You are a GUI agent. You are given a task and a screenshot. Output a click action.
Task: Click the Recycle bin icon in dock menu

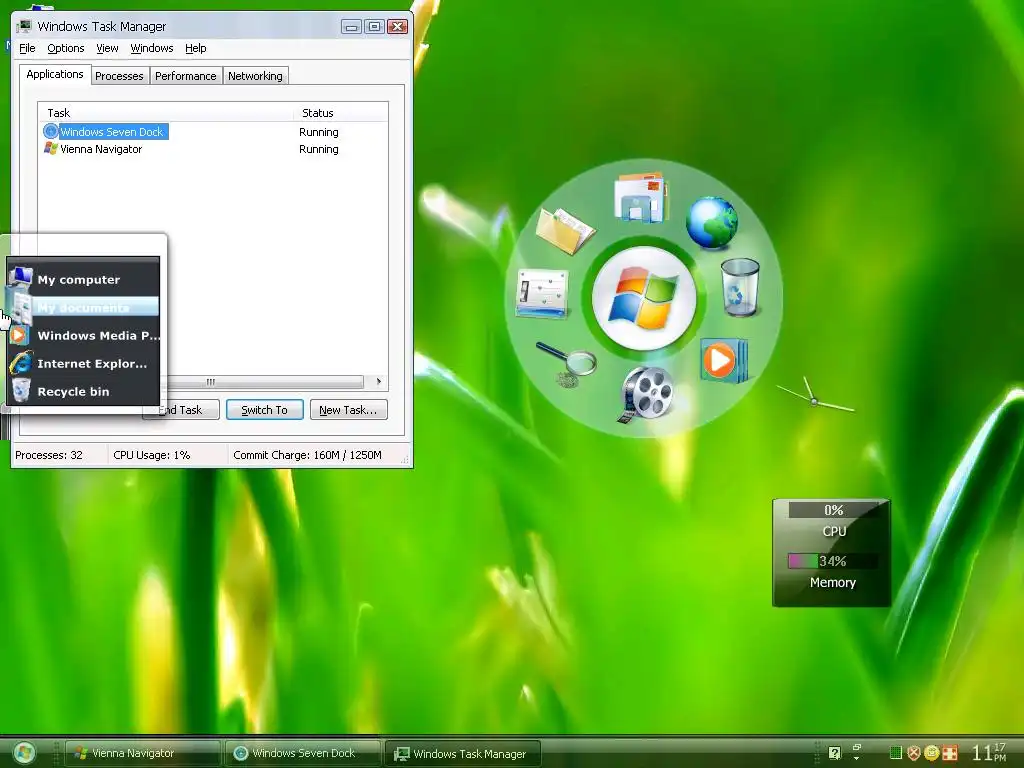tap(21, 391)
